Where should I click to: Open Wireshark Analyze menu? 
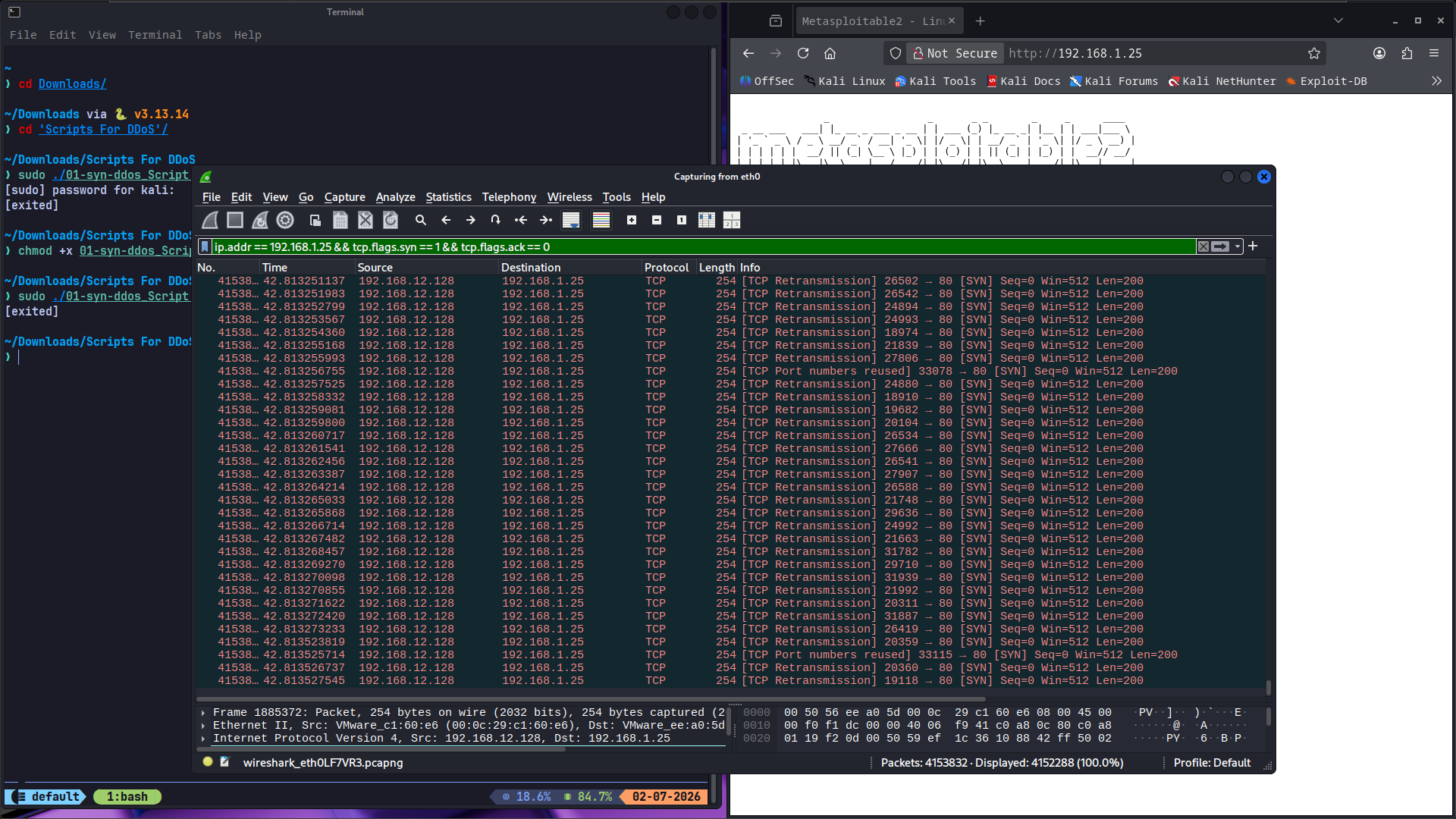[x=396, y=197]
